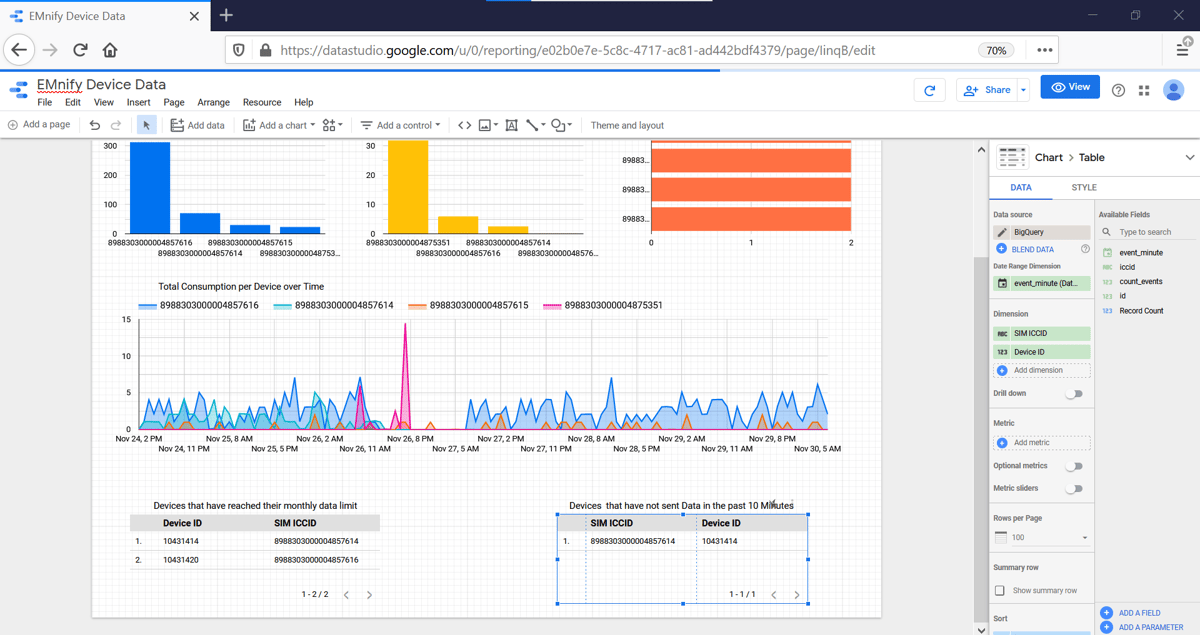Screen dimensions: 1200x635
Task: Switch to the STYLE tab
Action: tap(1084, 187)
